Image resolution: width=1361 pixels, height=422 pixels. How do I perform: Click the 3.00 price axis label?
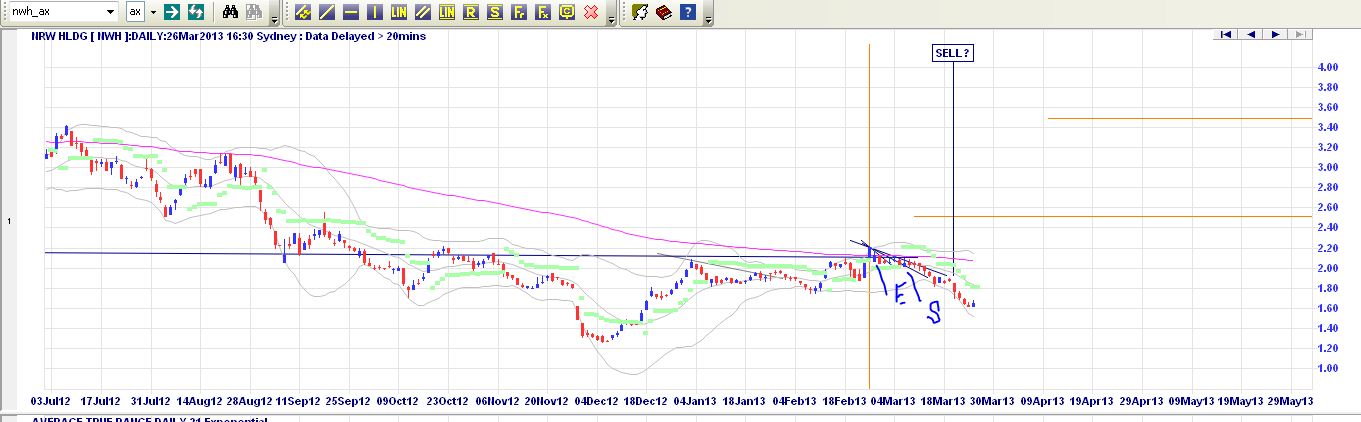click(x=1328, y=167)
